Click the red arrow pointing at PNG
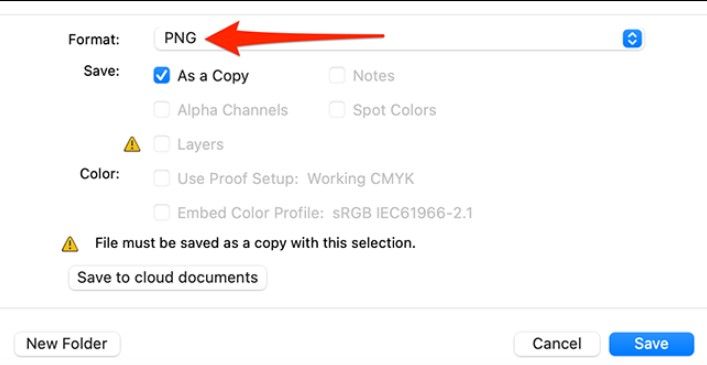 (294, 38)
